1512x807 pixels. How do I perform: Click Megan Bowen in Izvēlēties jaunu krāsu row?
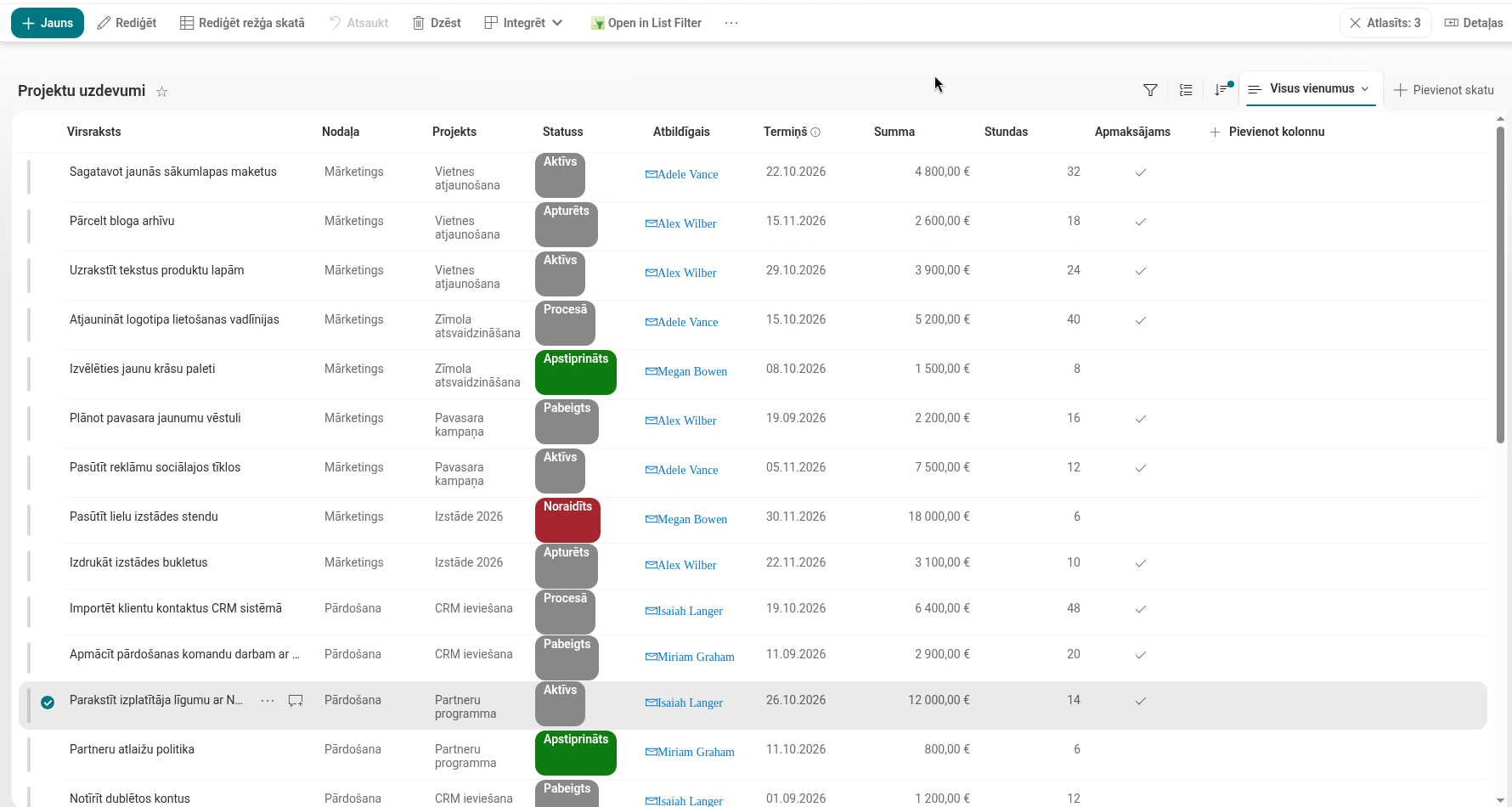686,371
